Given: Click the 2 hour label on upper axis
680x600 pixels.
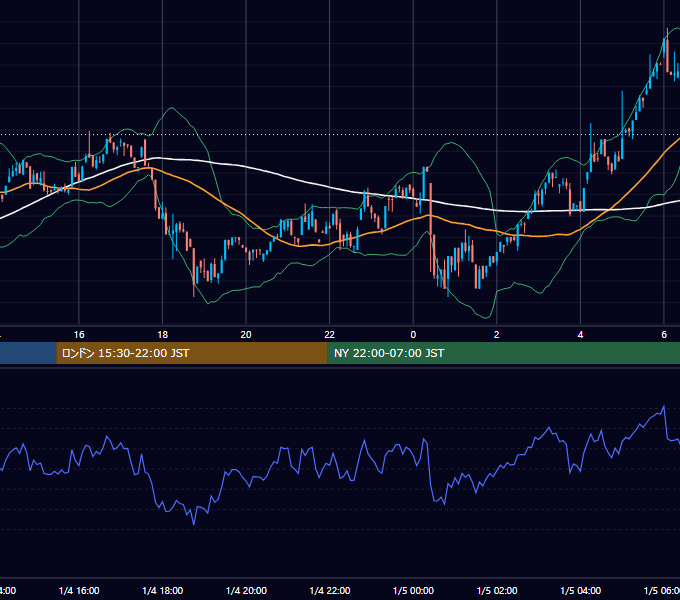Looking at the screenshot, I should tap(497, 335).
